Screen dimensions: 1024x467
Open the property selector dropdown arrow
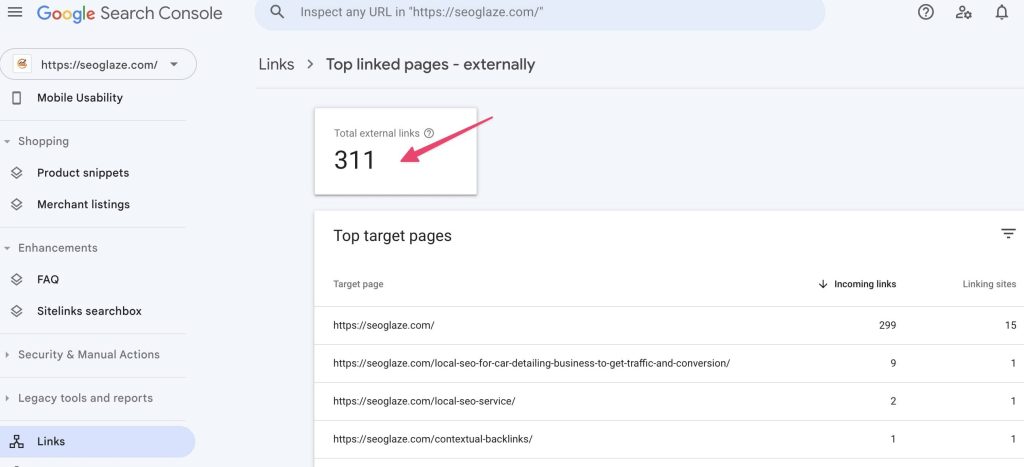point(174,64)
